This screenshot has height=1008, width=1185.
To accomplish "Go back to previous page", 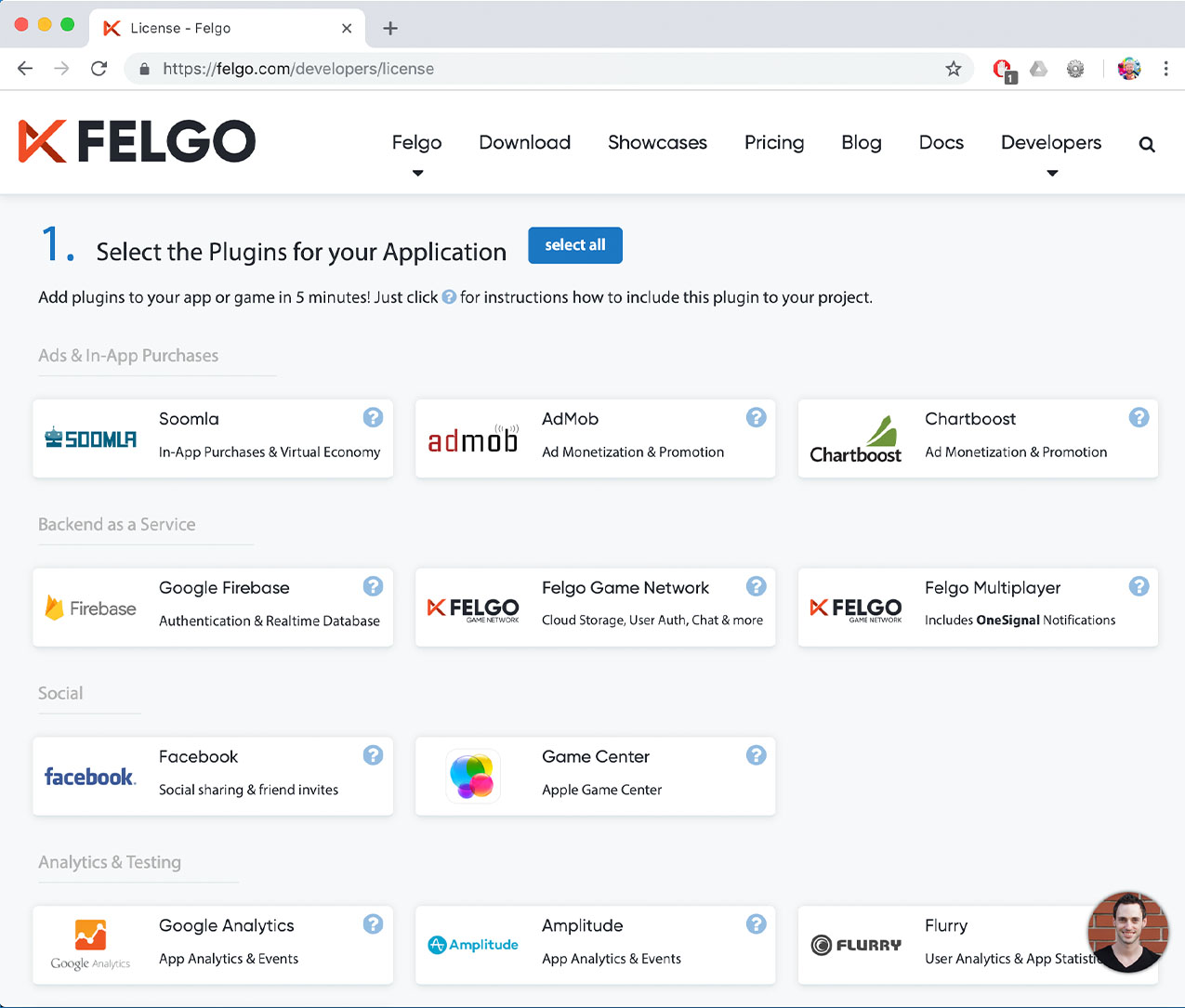I will point(25,69).
